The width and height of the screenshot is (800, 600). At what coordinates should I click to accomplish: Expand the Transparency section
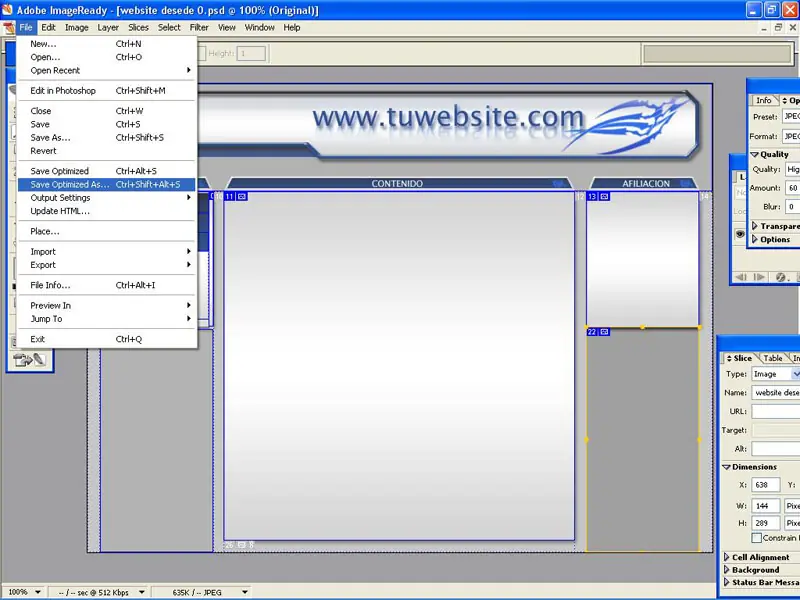click(x=755, y=226)
